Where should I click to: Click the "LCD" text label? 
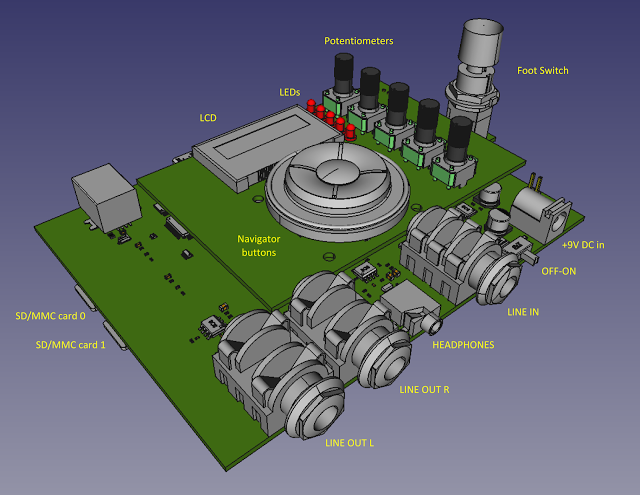tap(208, 117)
